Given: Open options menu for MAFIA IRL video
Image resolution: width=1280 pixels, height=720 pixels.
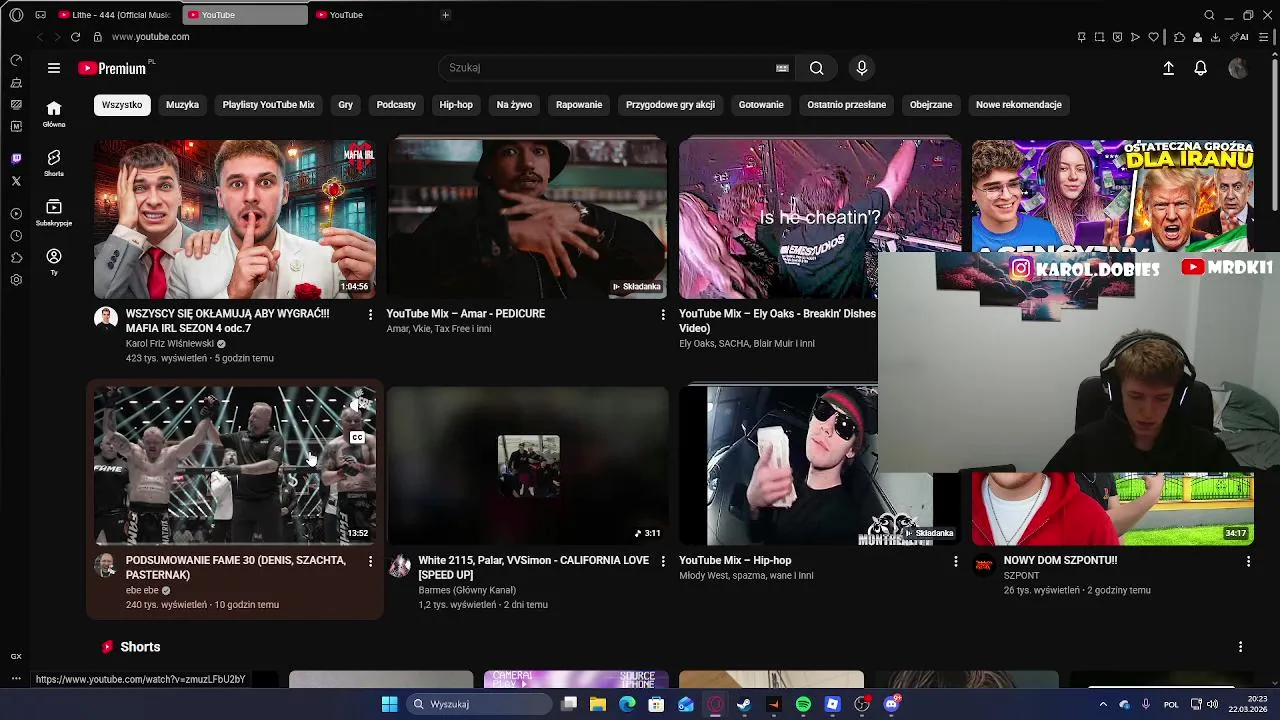Looking at the screenshot, I should (370, 315).
